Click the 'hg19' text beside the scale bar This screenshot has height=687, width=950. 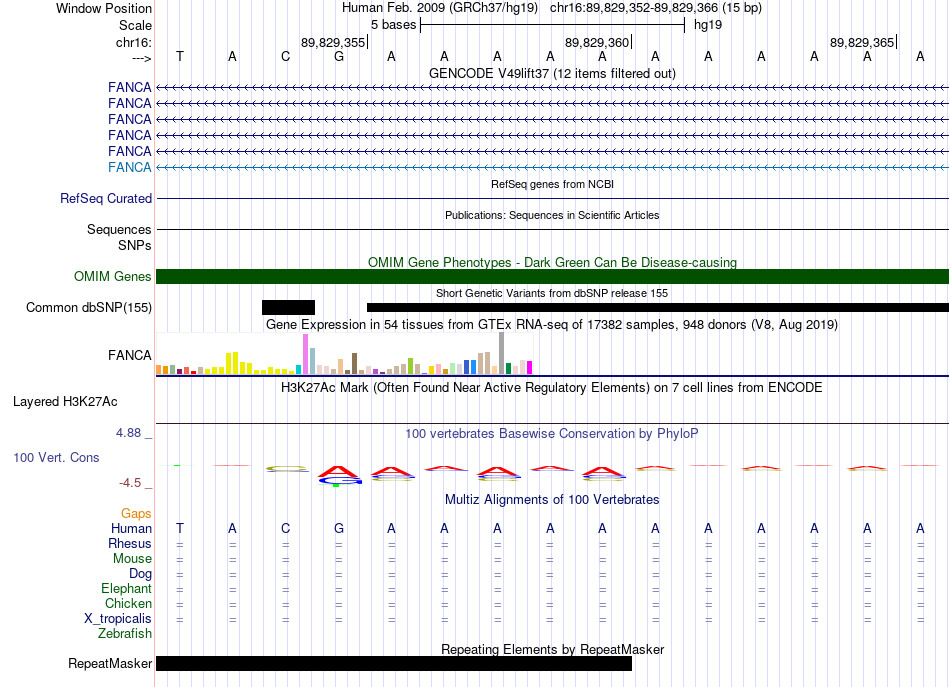[x=708, y=25]
